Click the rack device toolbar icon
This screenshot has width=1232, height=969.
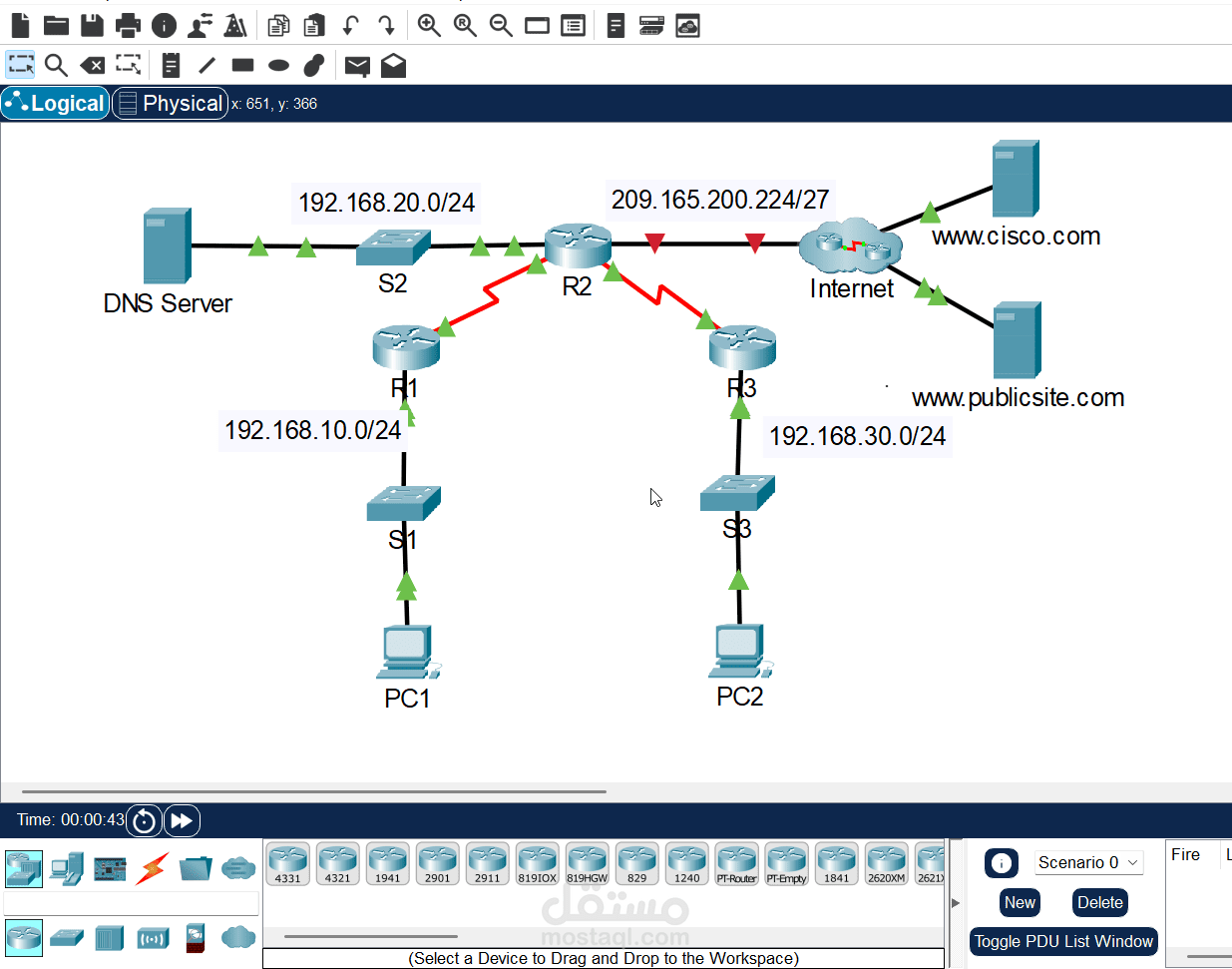[651, 25]
